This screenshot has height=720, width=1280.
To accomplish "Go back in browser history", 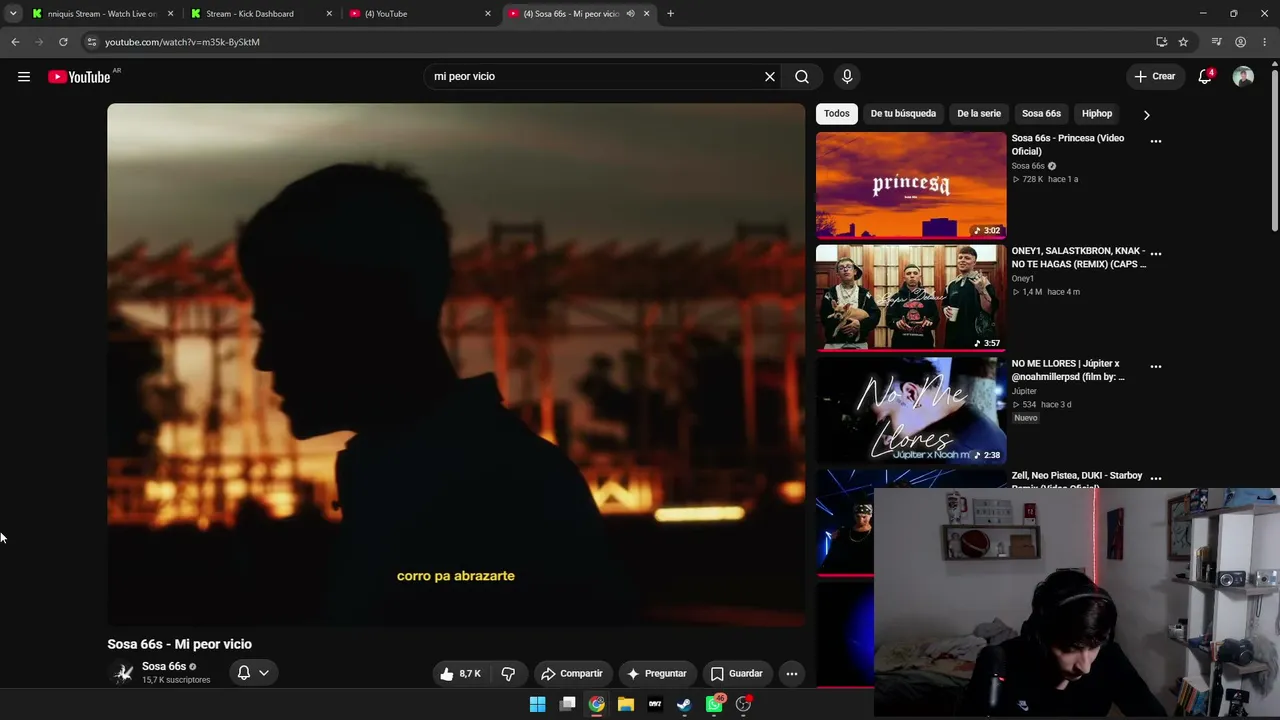I will 15,42.
